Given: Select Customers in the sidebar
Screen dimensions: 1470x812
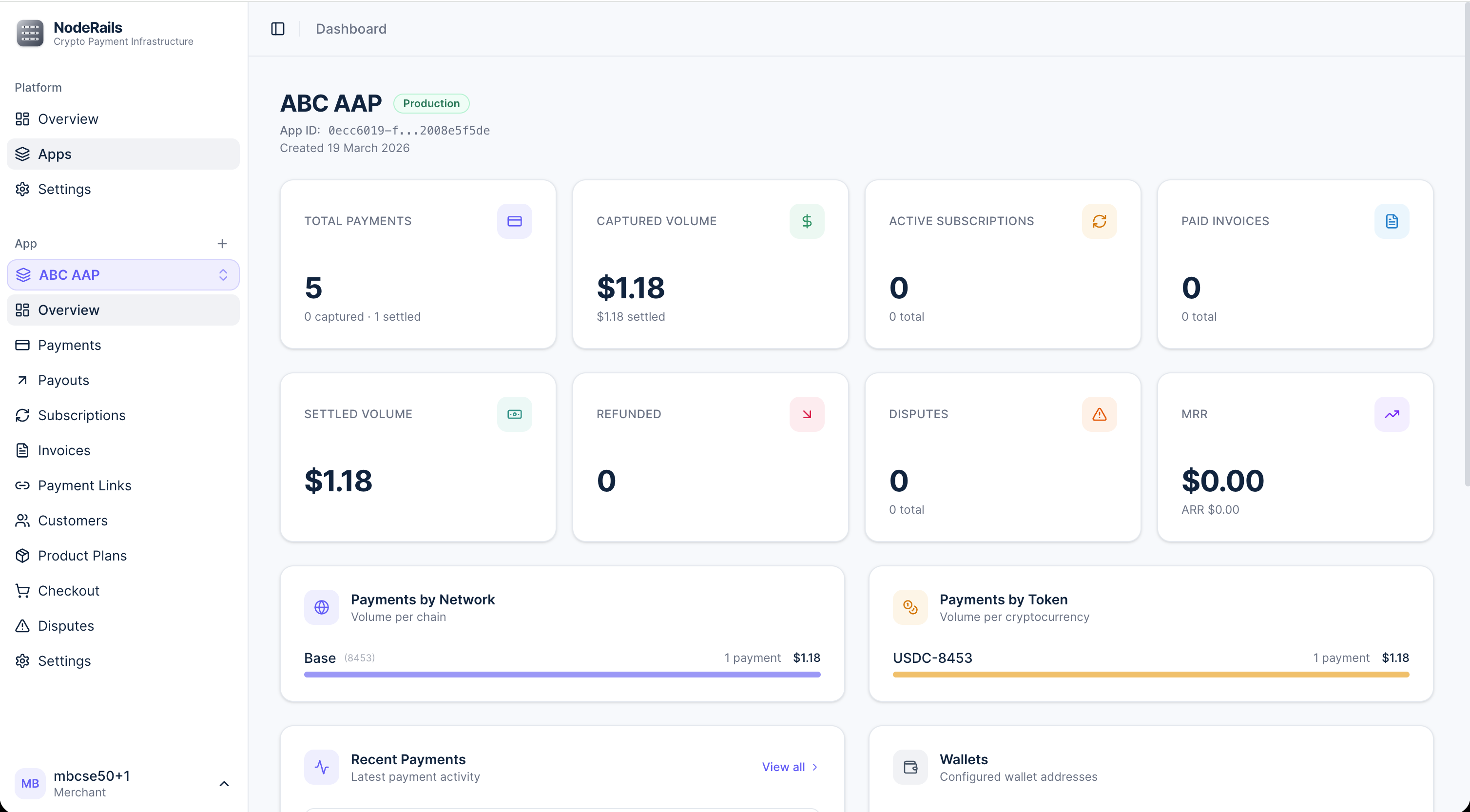Looking at the screenshot, I should 73,521.
